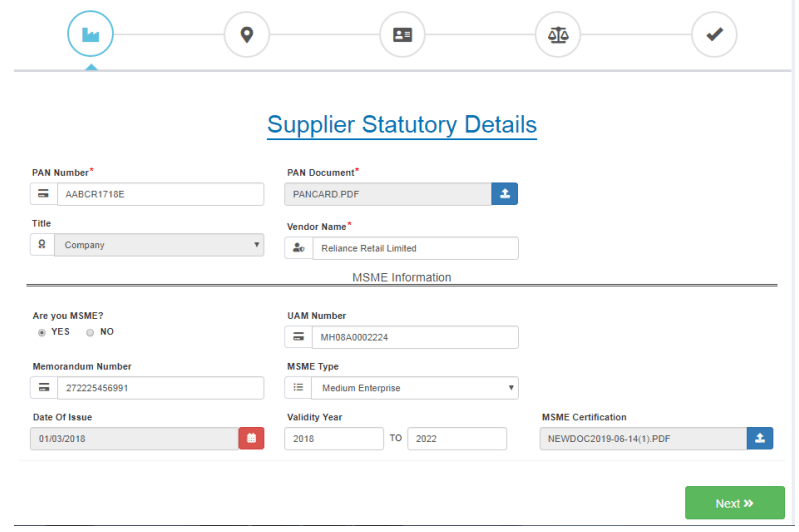Viewport: 799px width, 532px height.
Task: Click the Vendor Name label
Action: (316, 227)
